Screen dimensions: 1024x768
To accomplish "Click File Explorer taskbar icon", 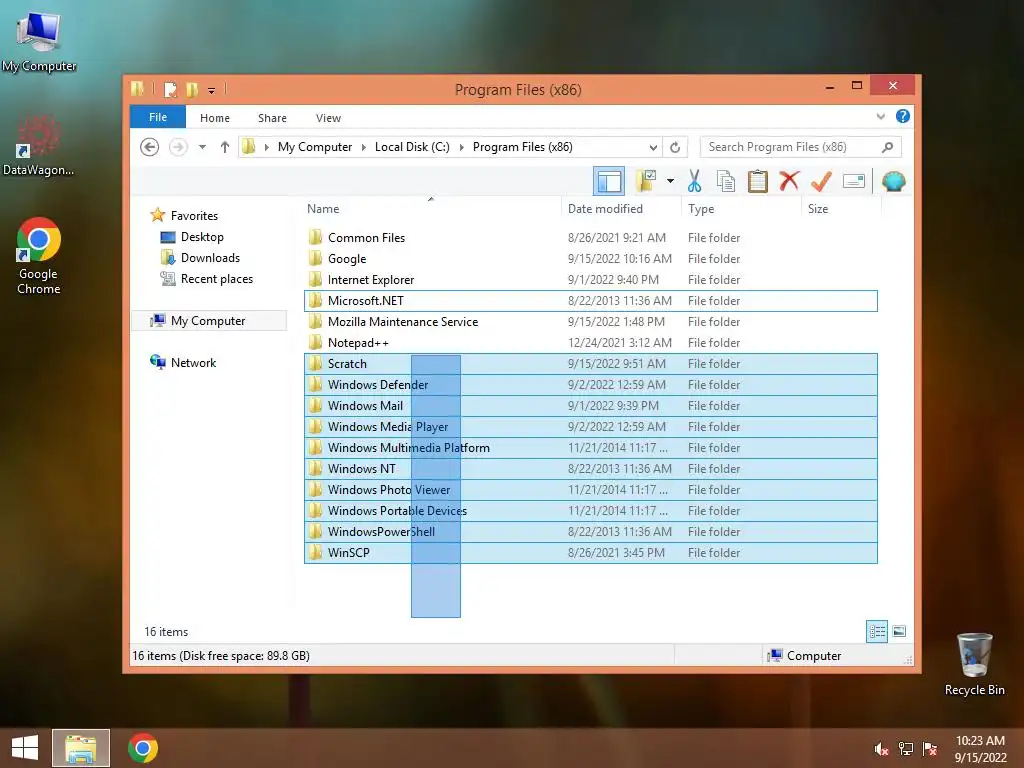I will (x=81, y=748).
